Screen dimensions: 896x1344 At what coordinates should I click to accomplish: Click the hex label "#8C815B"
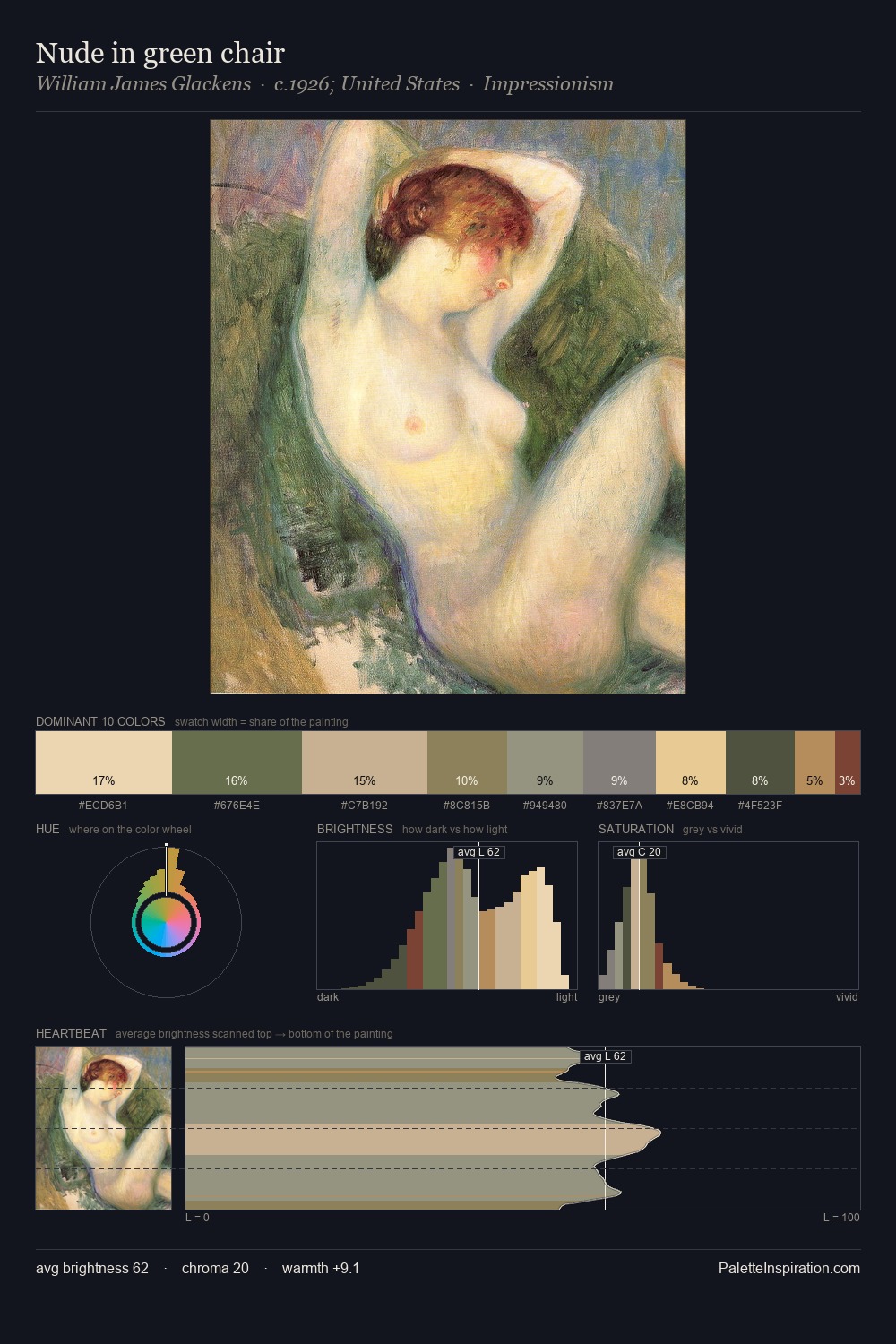point(467,806)
